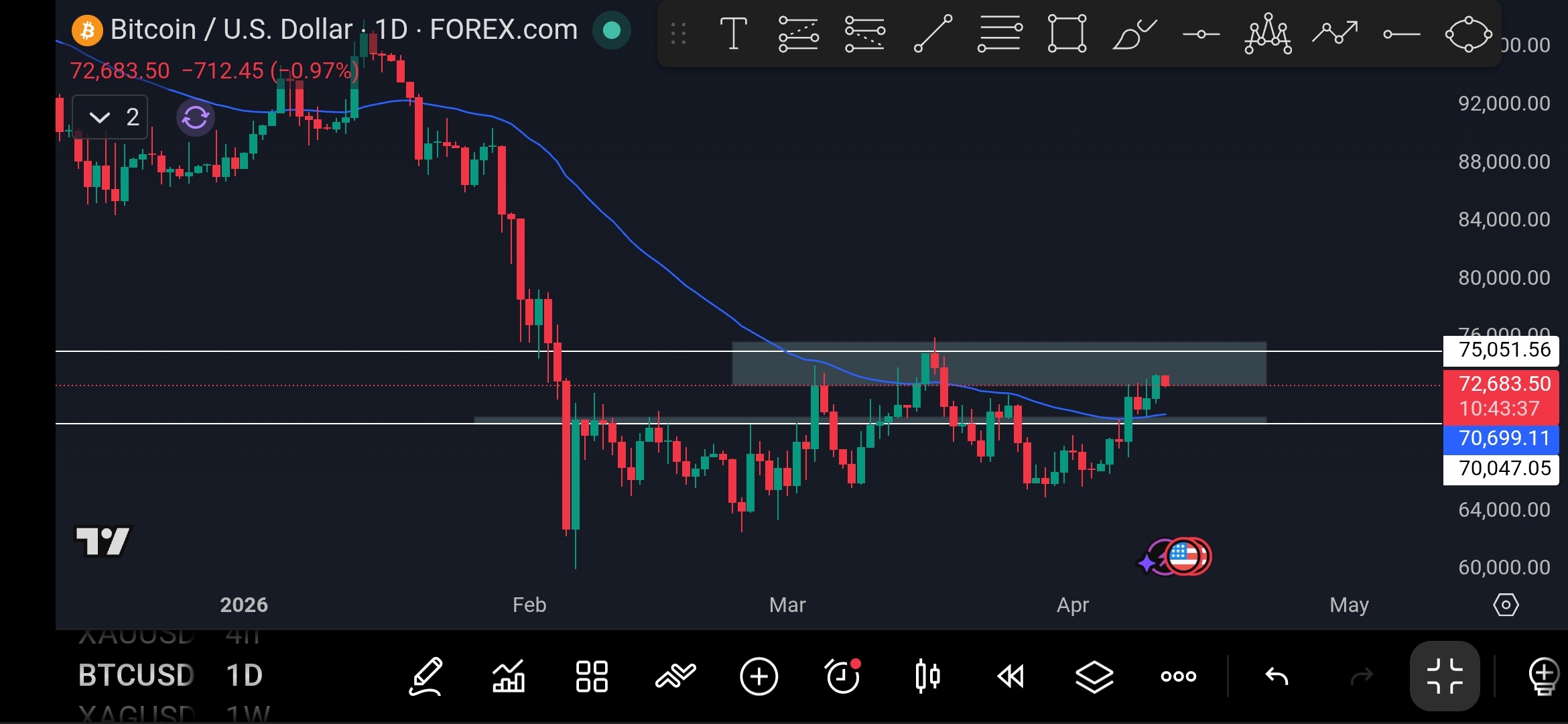Open the indicators chart icon

tap(509, 676)
